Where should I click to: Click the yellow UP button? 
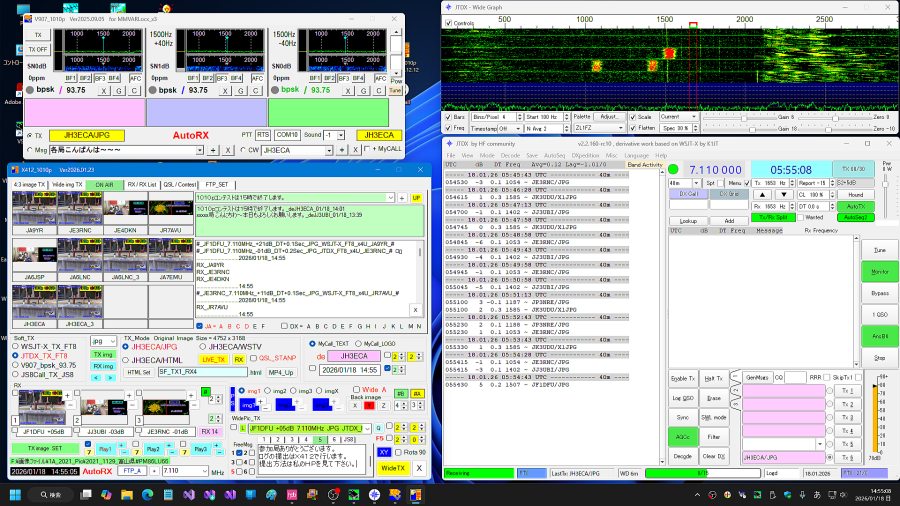(x=416, y=198)
